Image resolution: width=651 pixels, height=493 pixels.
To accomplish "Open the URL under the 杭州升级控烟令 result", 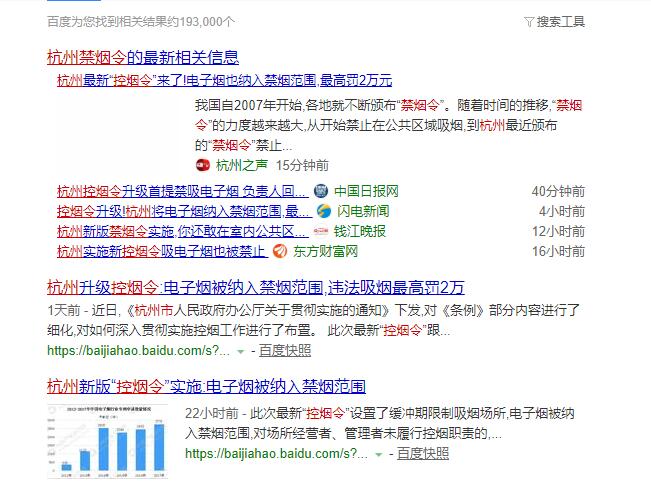I will (x=138, y=351).
